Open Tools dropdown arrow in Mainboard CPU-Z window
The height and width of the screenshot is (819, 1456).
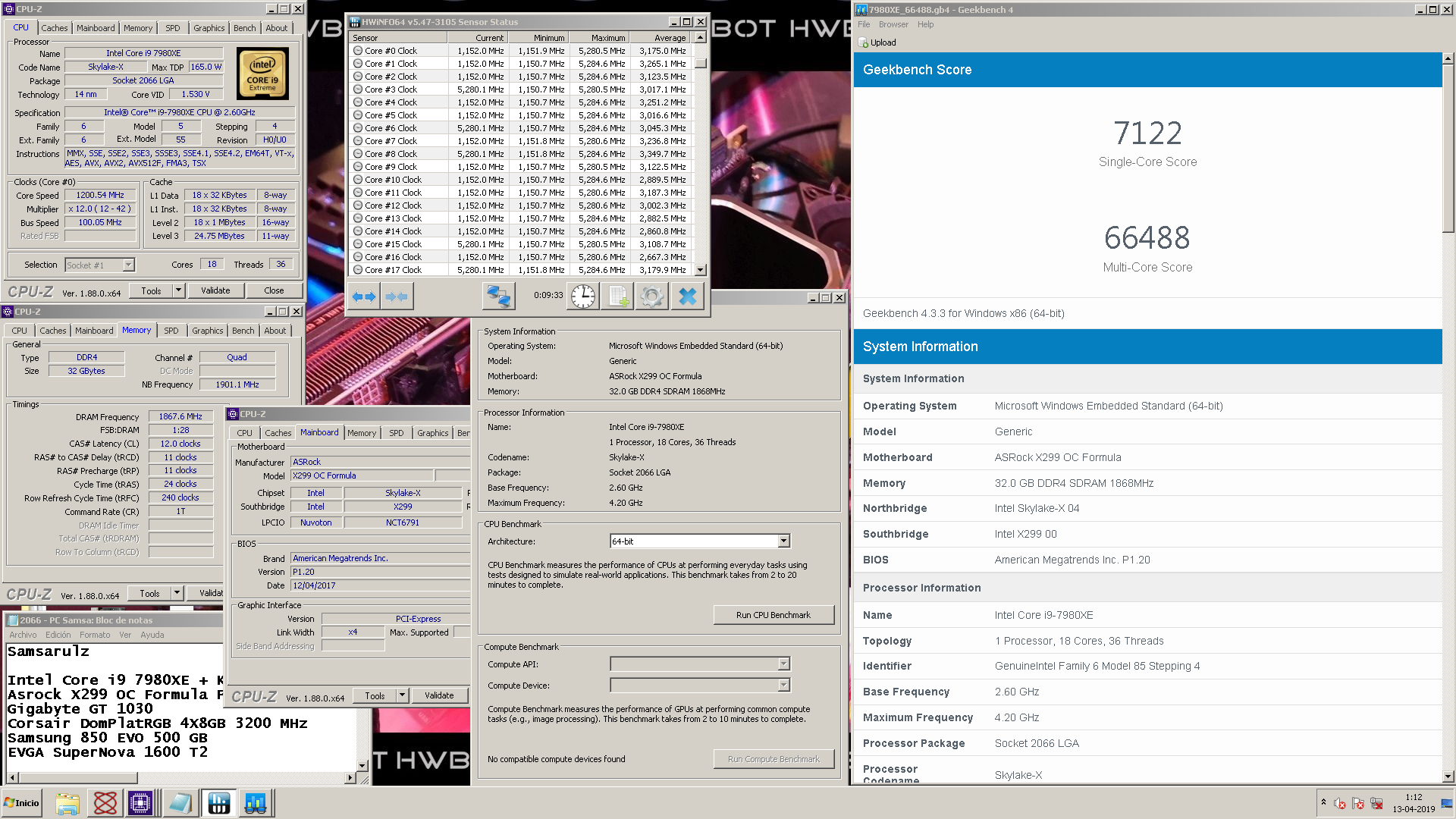[x=402, y=695]
